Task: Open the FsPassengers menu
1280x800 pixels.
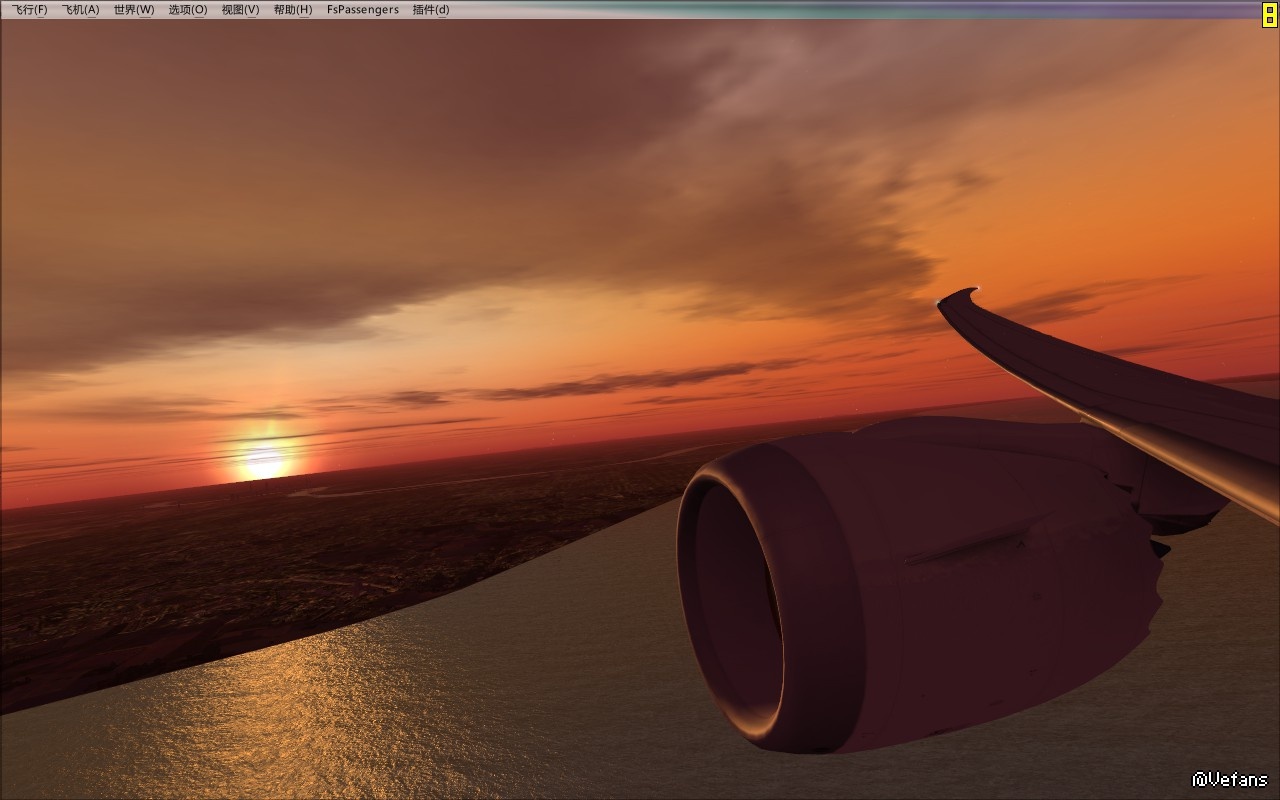Action: click(x=362, y=10)
